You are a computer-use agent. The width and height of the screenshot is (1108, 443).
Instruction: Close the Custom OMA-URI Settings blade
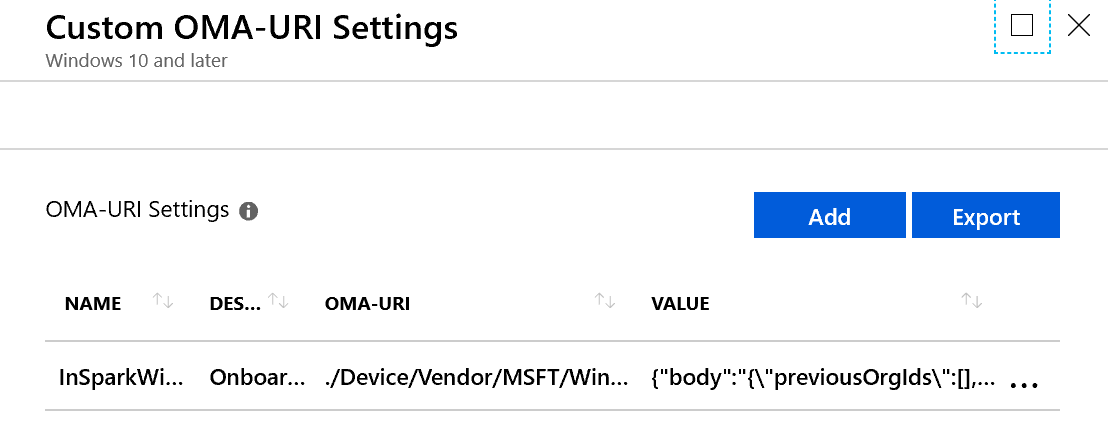[1078, 26]
